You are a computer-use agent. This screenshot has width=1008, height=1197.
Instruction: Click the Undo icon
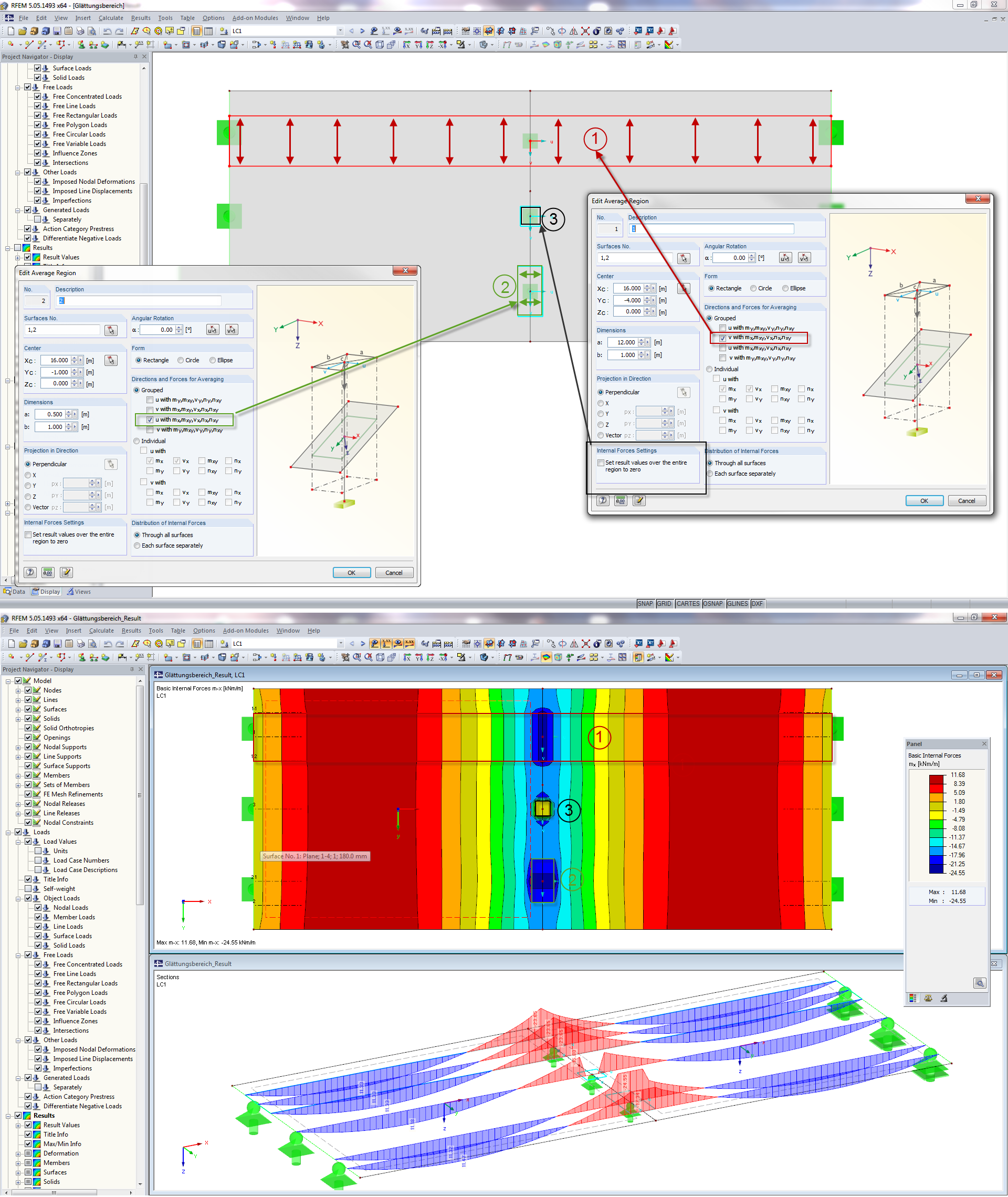tap(107, 31)
